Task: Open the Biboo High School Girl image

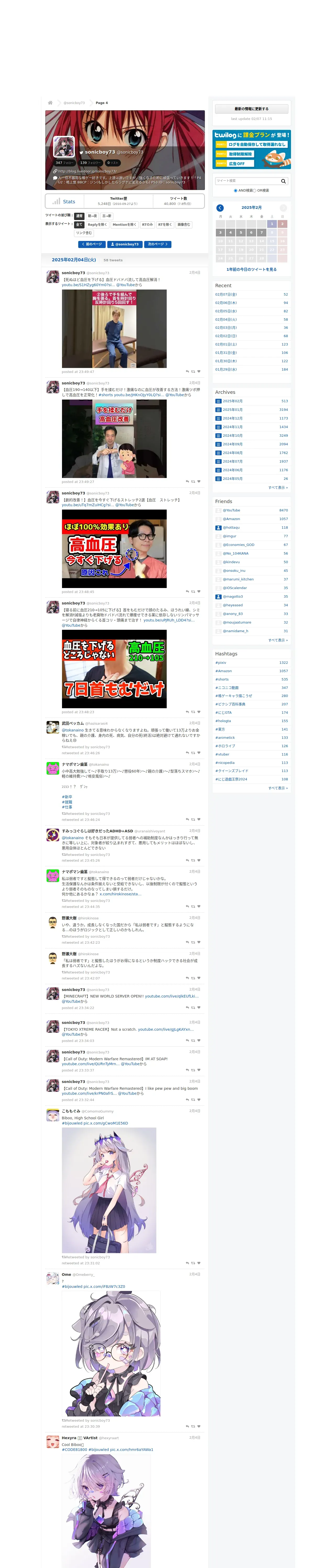Action: [109, 1190]
